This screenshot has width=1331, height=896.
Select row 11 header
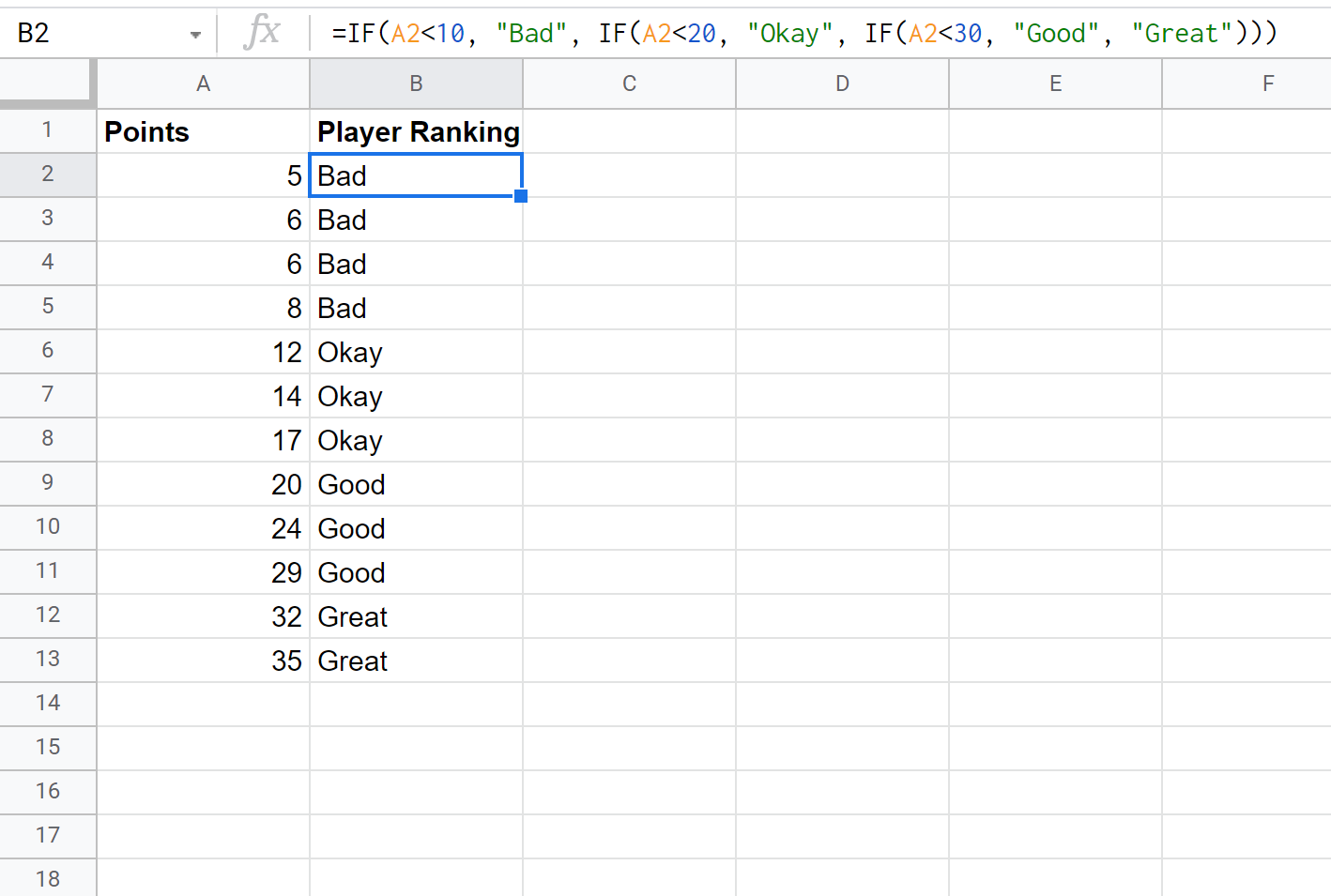pos(48,571)
